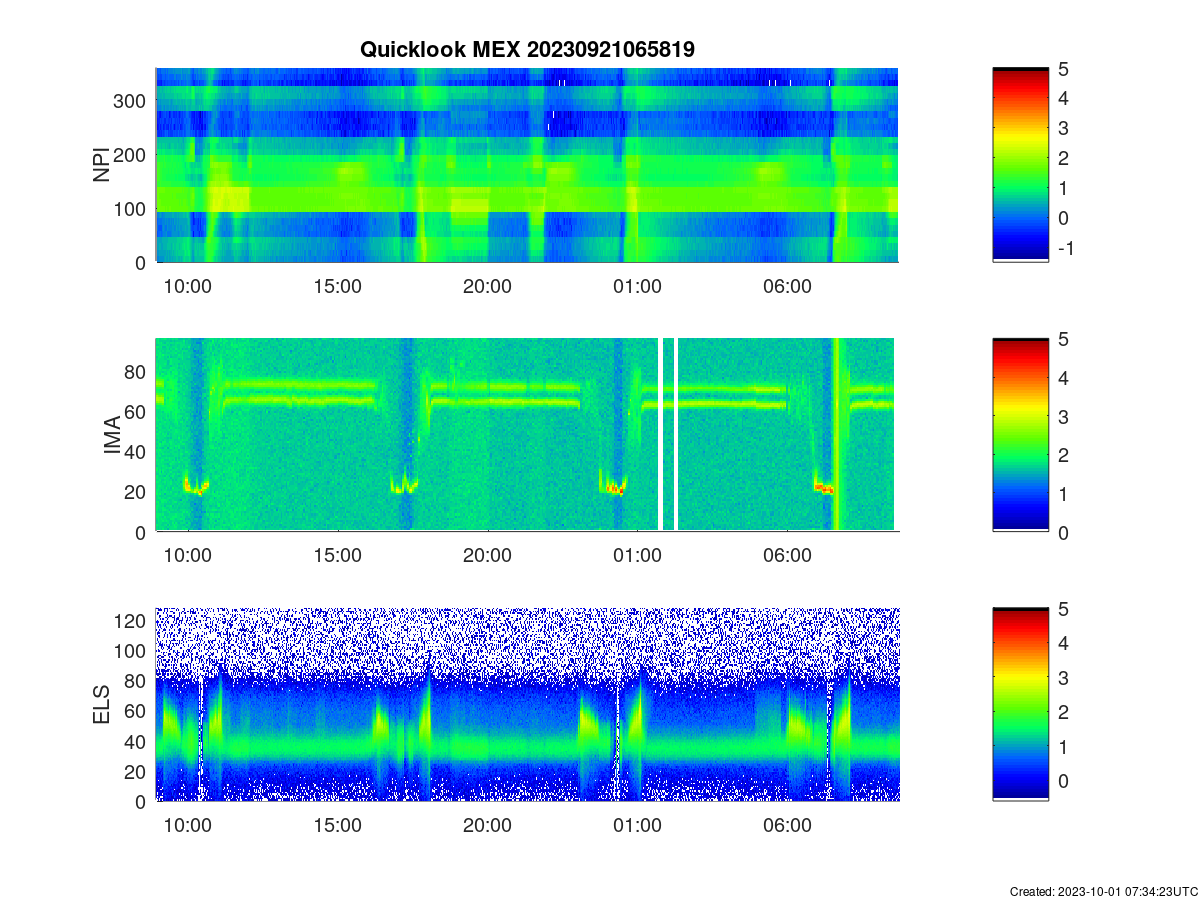
Task: Click the 06:00 tick under the ELS plot
Action: (x=787, y=826)
